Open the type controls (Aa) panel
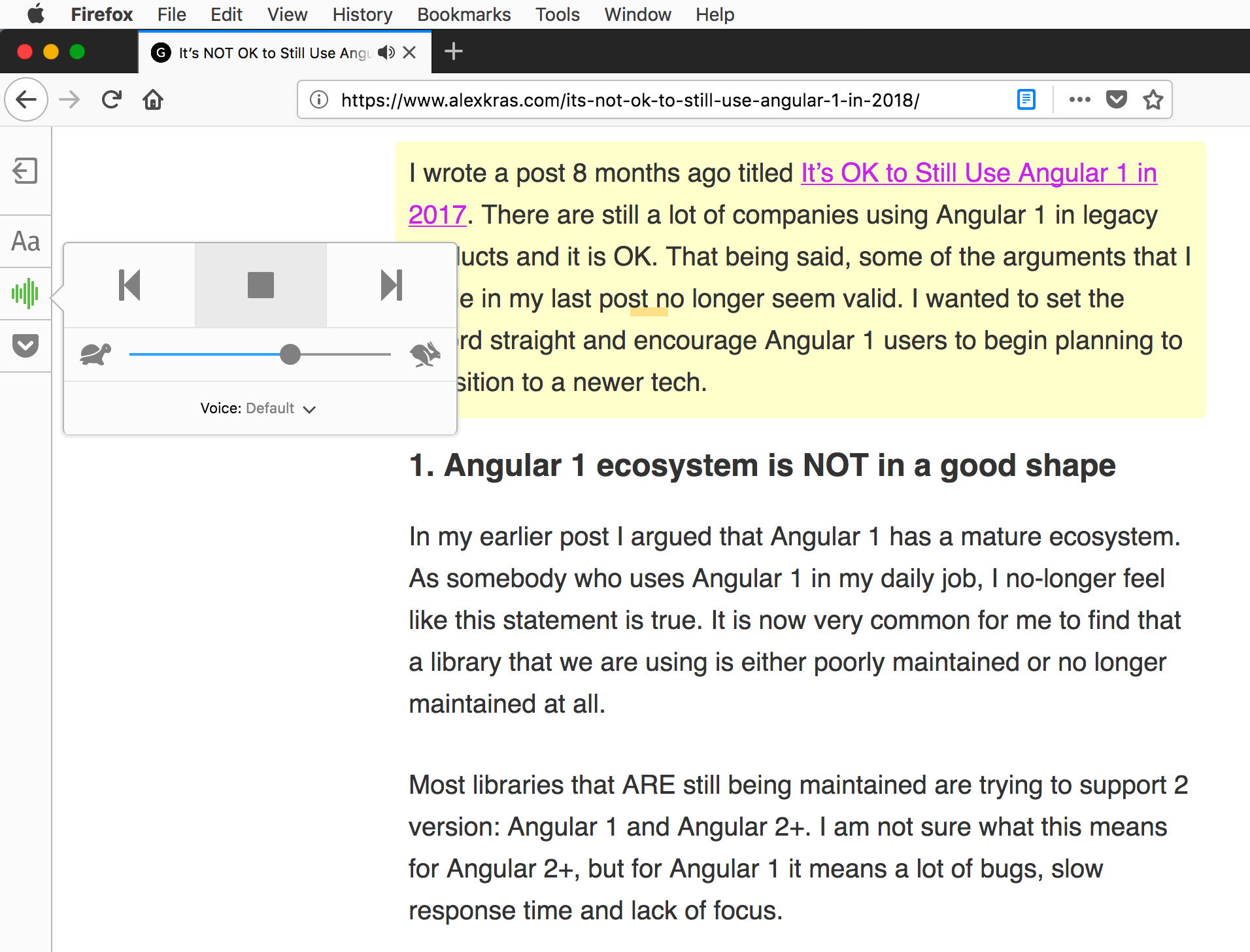This screenshot has height=952, width=1250. tap(25, 242)
